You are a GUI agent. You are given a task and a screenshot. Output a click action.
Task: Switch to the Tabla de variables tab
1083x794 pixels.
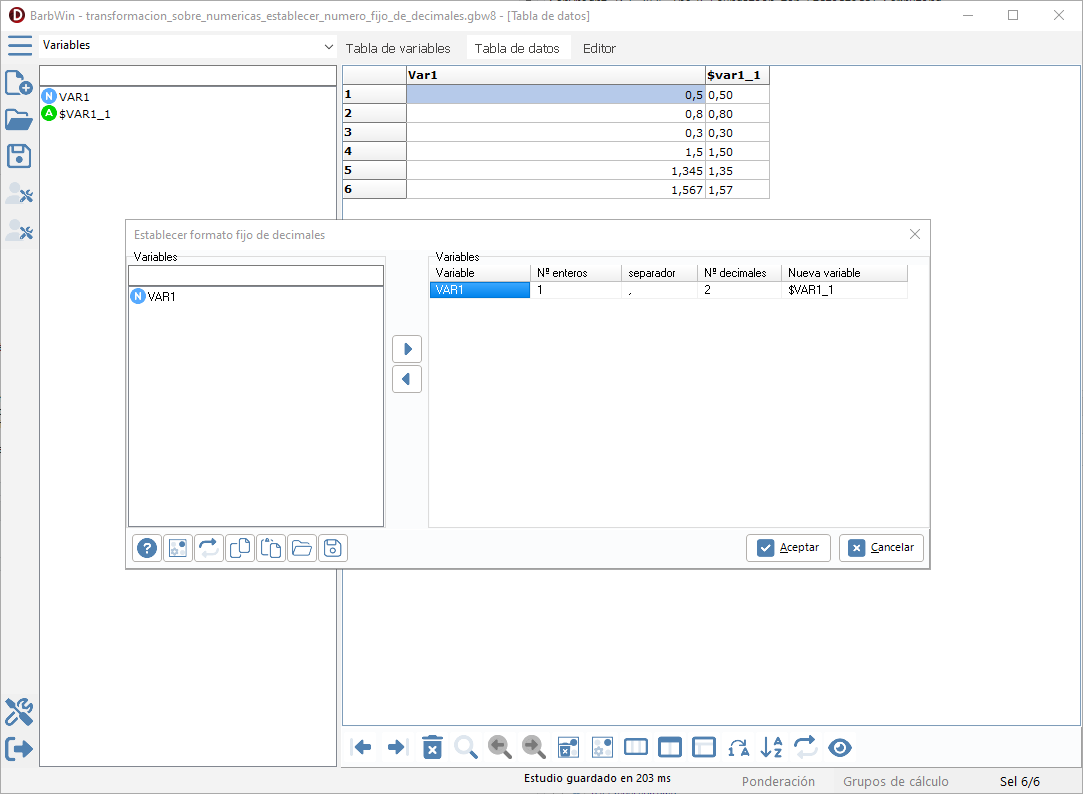point(398,48)
